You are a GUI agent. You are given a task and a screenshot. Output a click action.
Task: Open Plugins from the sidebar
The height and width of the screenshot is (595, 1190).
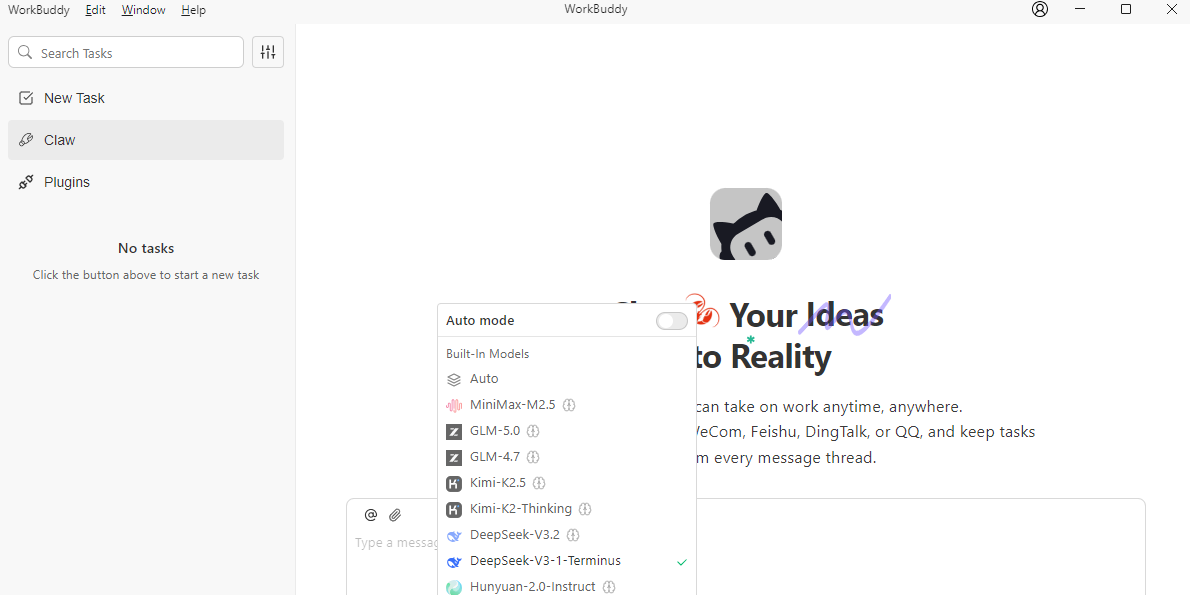point(67,182)
